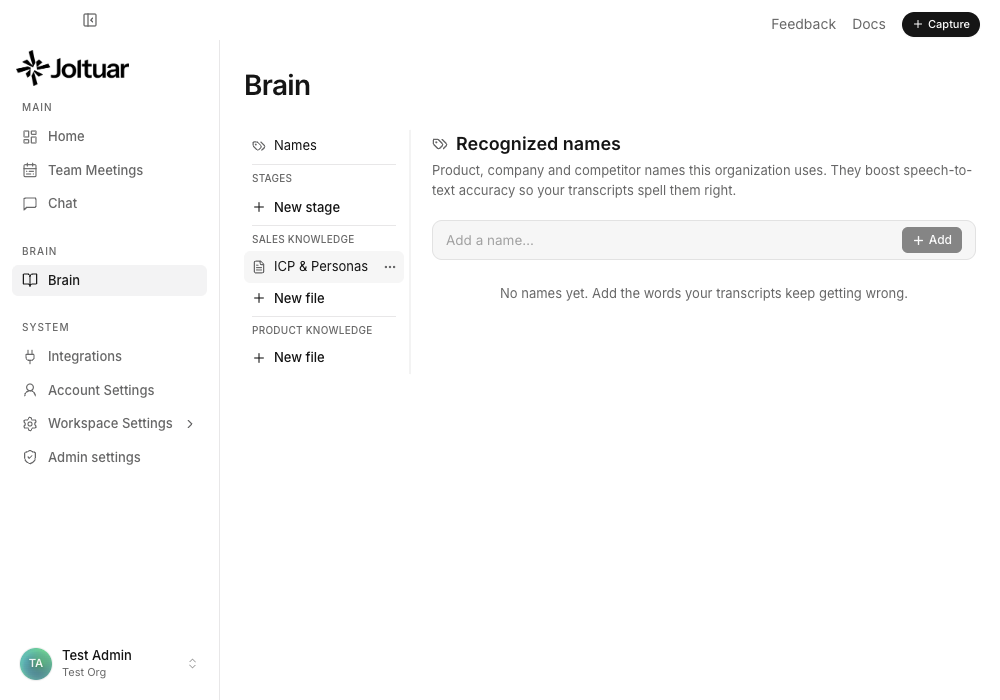Expand the Workspace Settings chevron
Viewport: 1000px width, 700px height.
click(189, 424)
